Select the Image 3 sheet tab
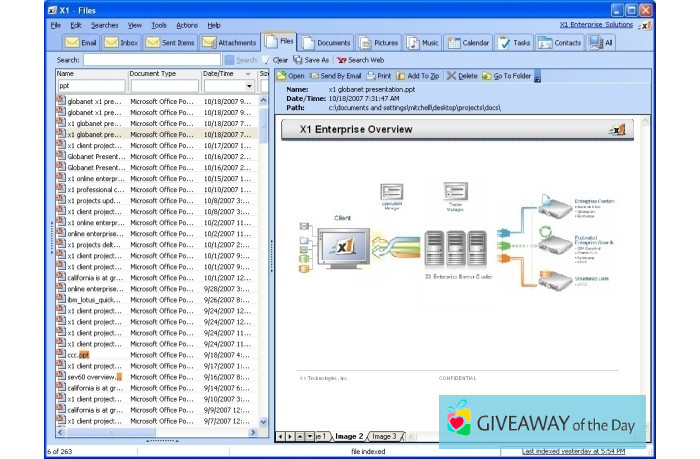This screenshot has width=700, height=459. click(x=385, y=436)
